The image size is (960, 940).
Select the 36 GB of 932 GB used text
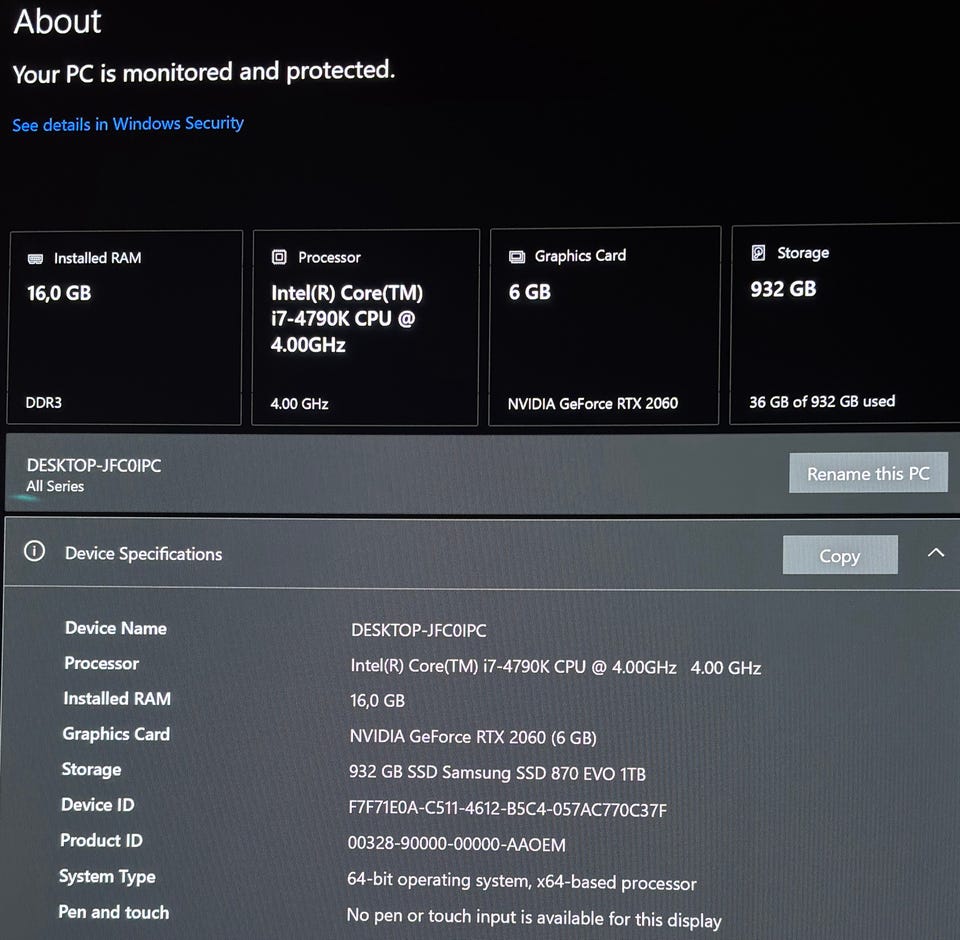[x=822, y=402]
